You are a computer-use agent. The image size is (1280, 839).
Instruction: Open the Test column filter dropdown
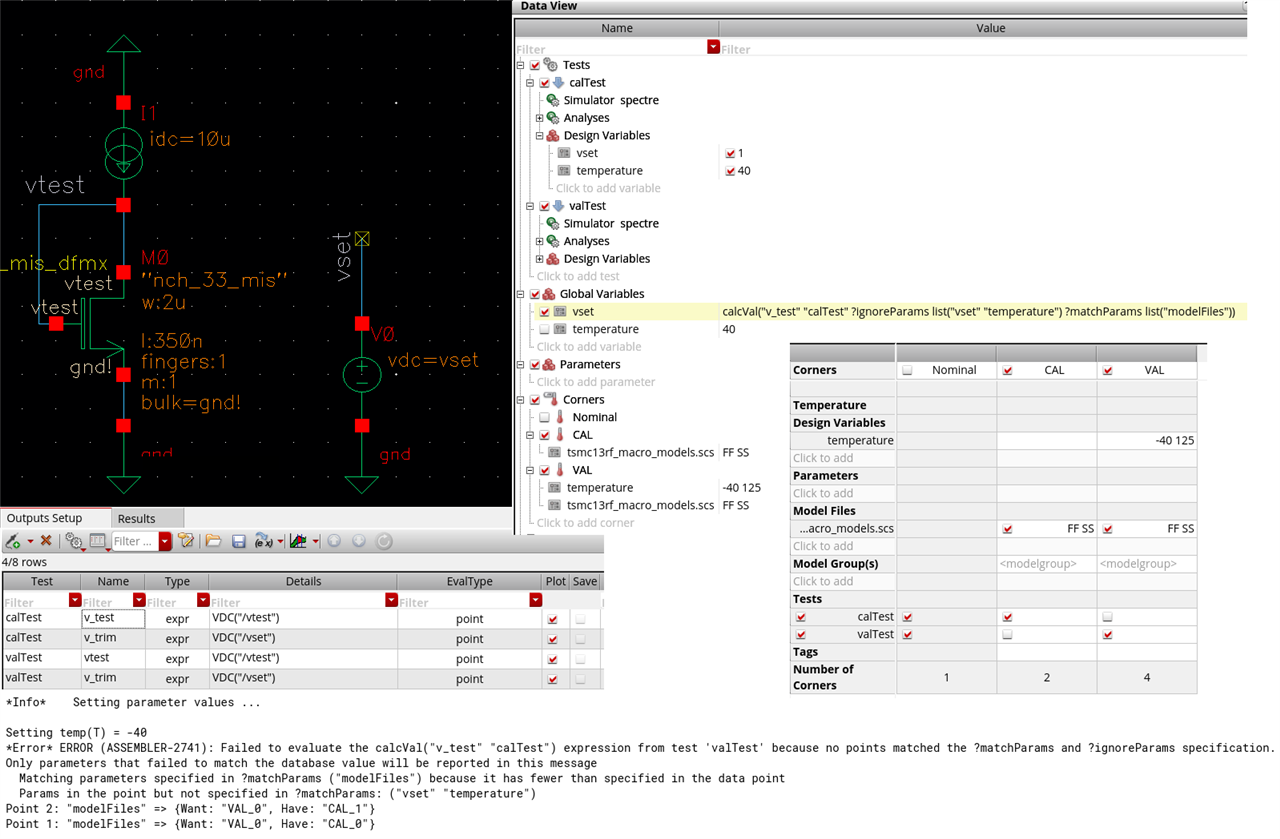(x=75, y=600)
